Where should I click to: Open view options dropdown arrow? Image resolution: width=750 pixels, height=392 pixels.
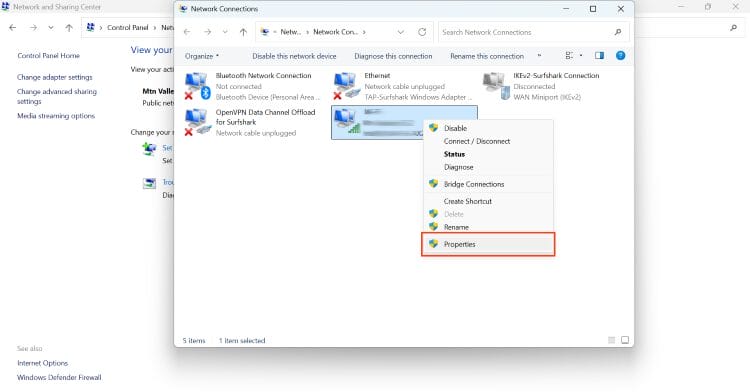coord(581,55)
